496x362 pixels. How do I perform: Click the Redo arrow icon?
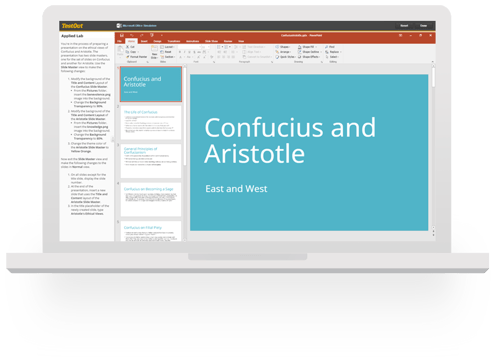click(142, 35)
